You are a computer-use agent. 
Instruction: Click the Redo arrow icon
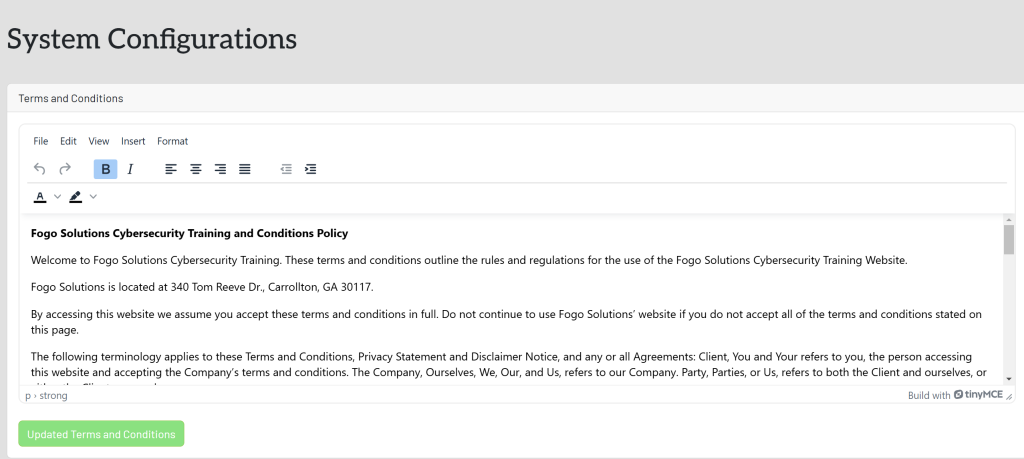65,169
